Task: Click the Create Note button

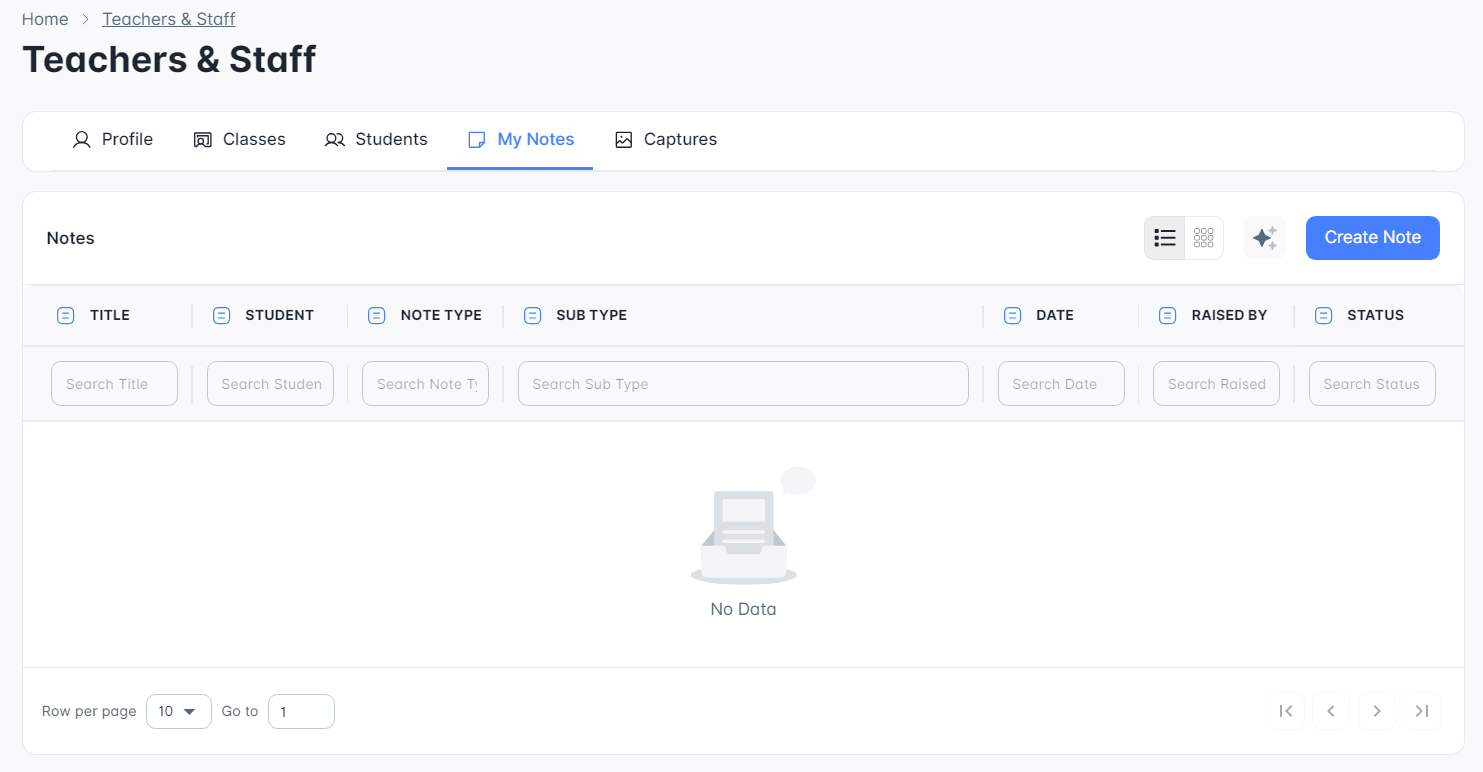Action: (x=1372, y=238)
